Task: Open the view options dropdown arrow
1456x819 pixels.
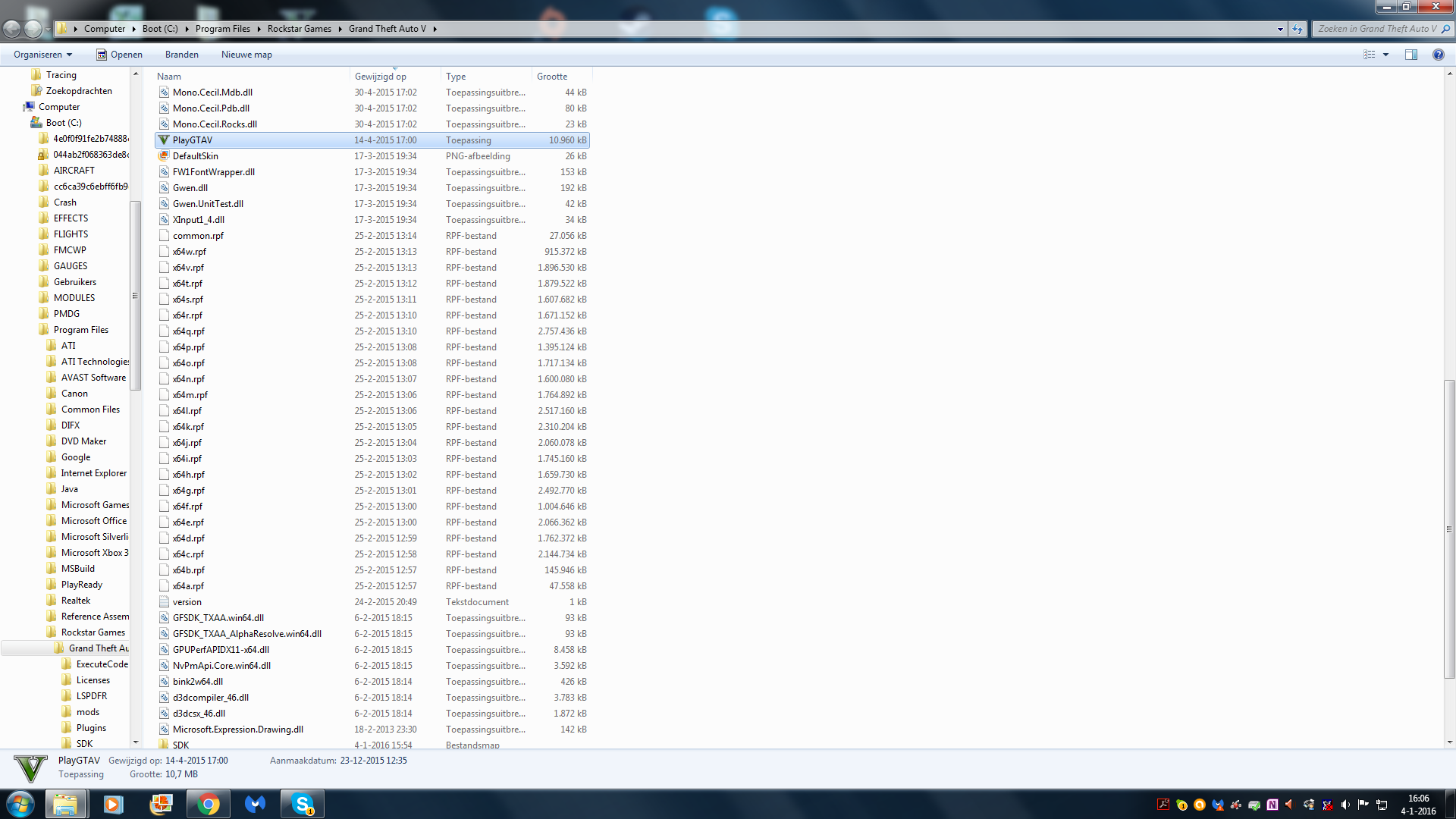Action: 1385,55
